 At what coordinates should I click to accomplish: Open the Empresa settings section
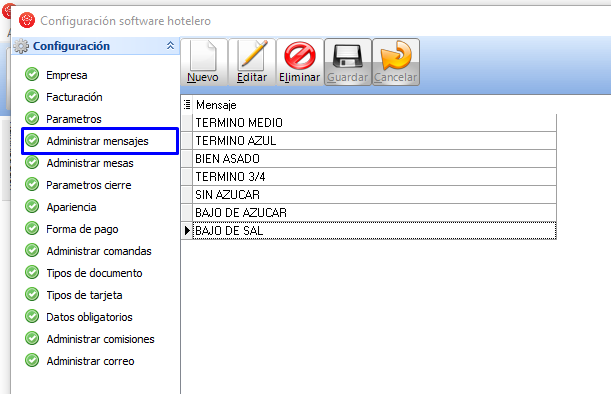pyautogui.click(x=67, y=75)
